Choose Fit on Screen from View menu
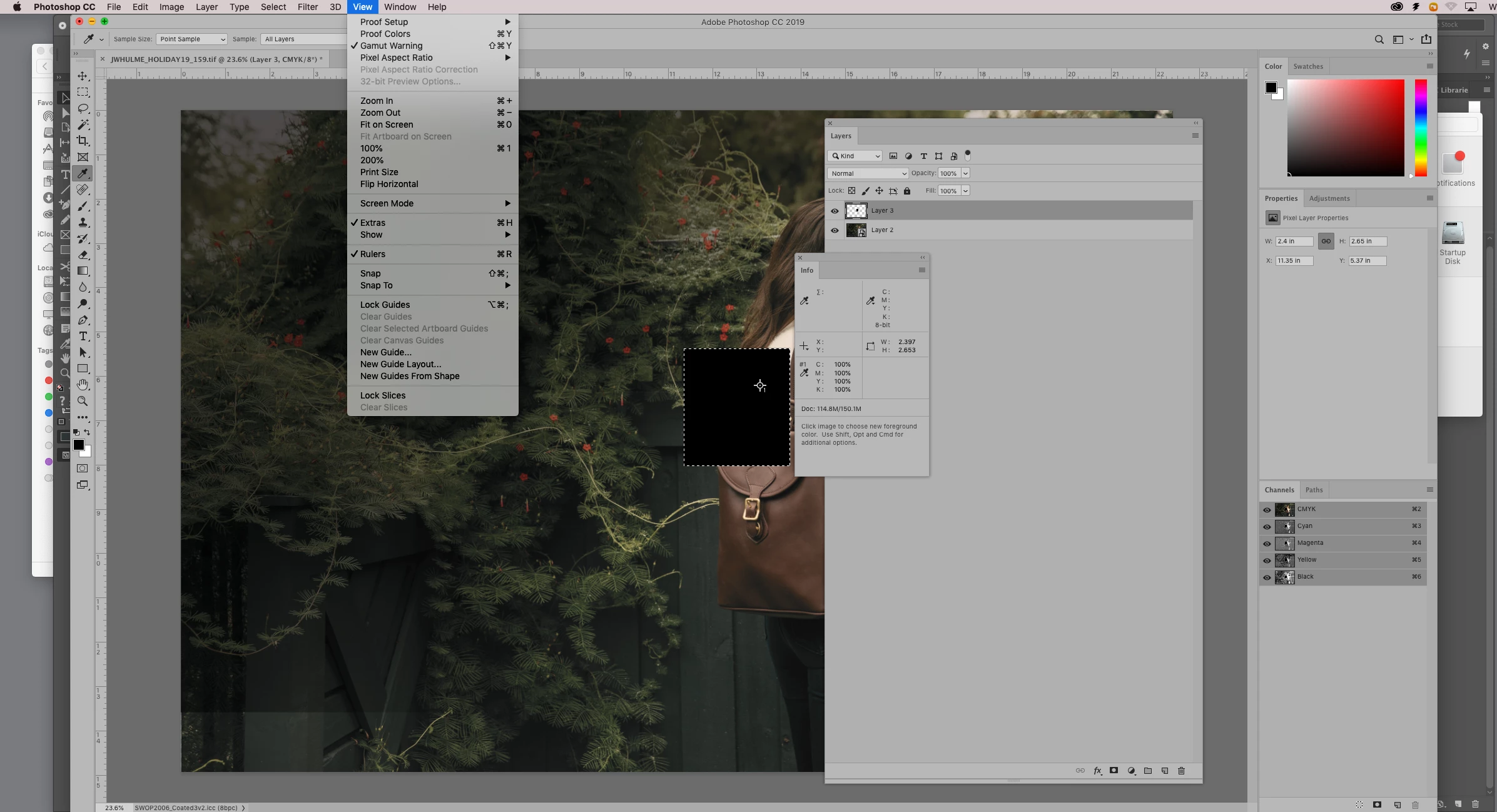 386,124
